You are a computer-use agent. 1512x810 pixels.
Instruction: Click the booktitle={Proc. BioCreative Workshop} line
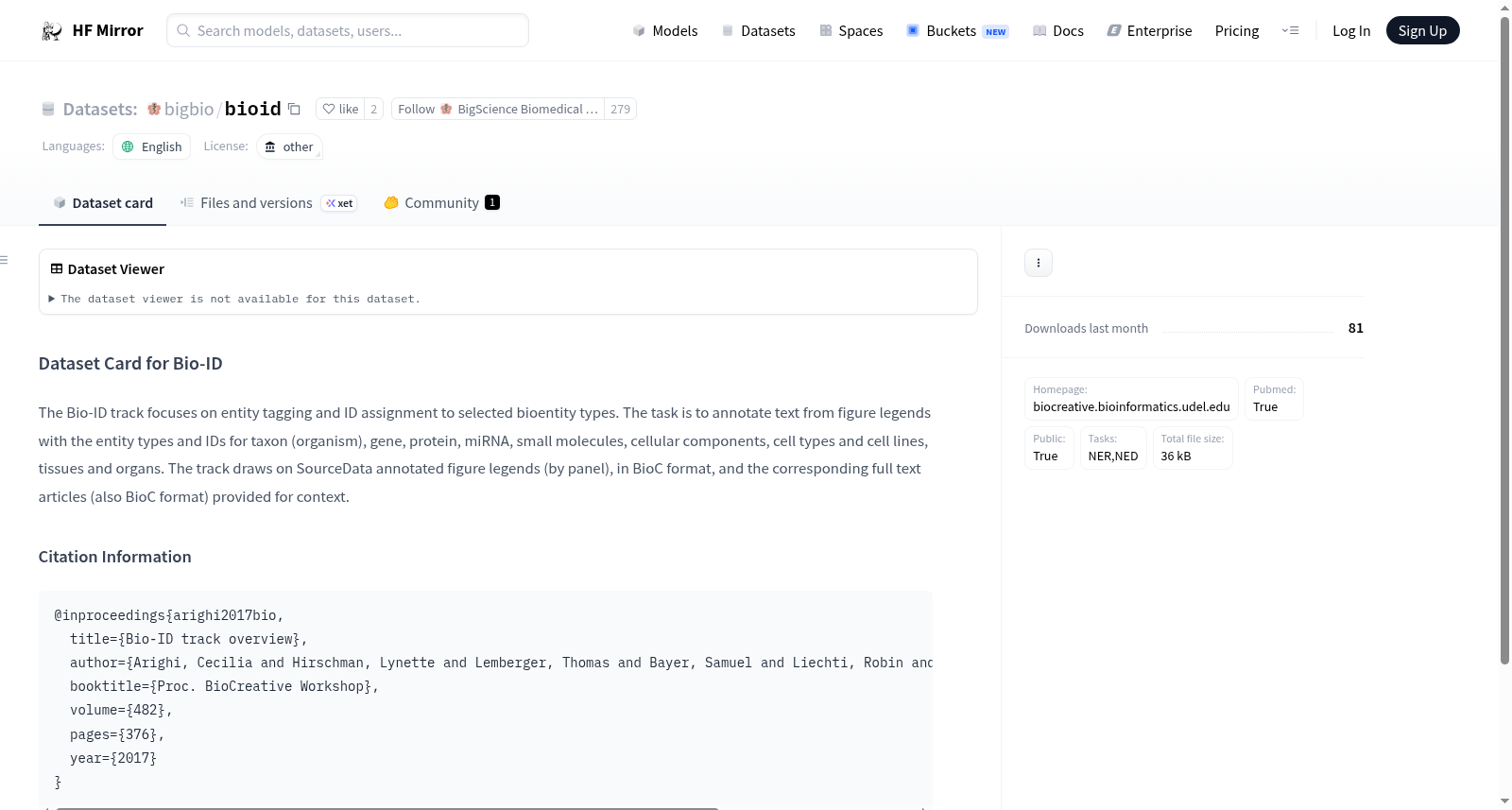coord(224,686)
